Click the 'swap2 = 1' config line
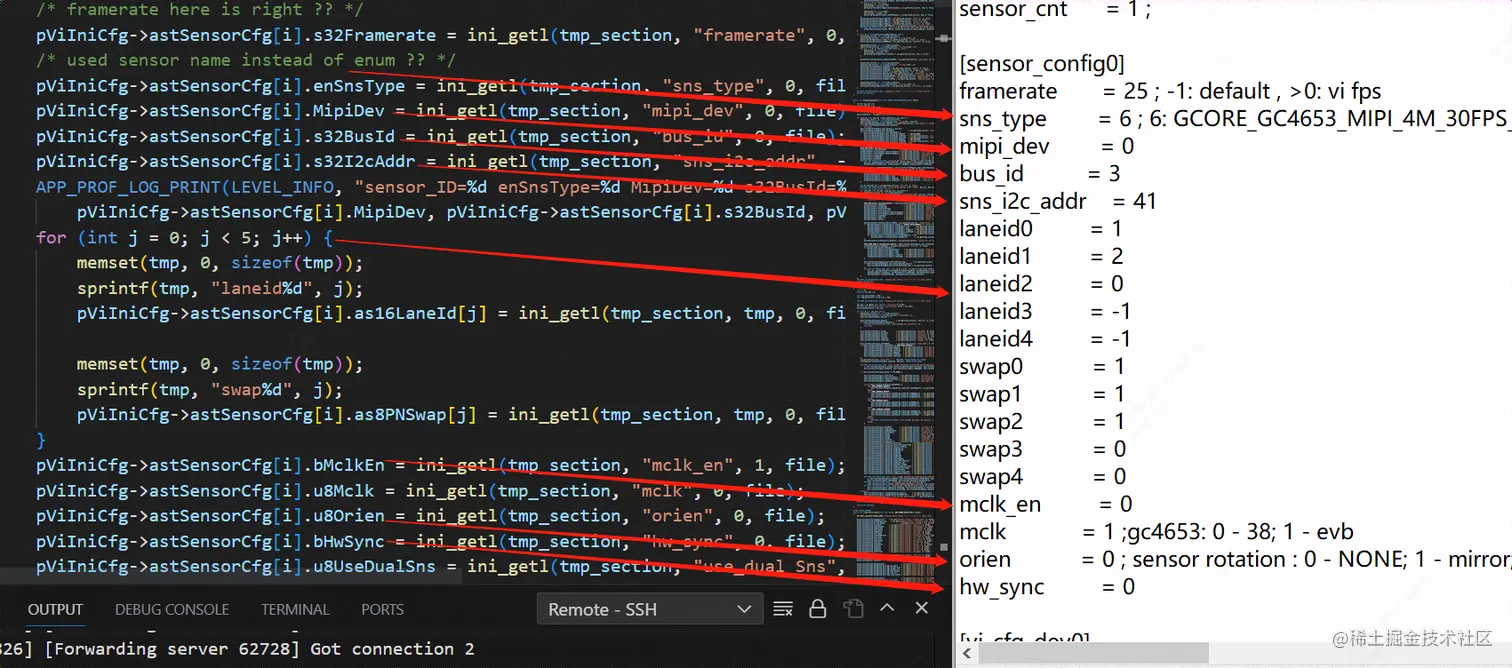Viewport: 1512px width, 668px height. [x=1042, y=422]
